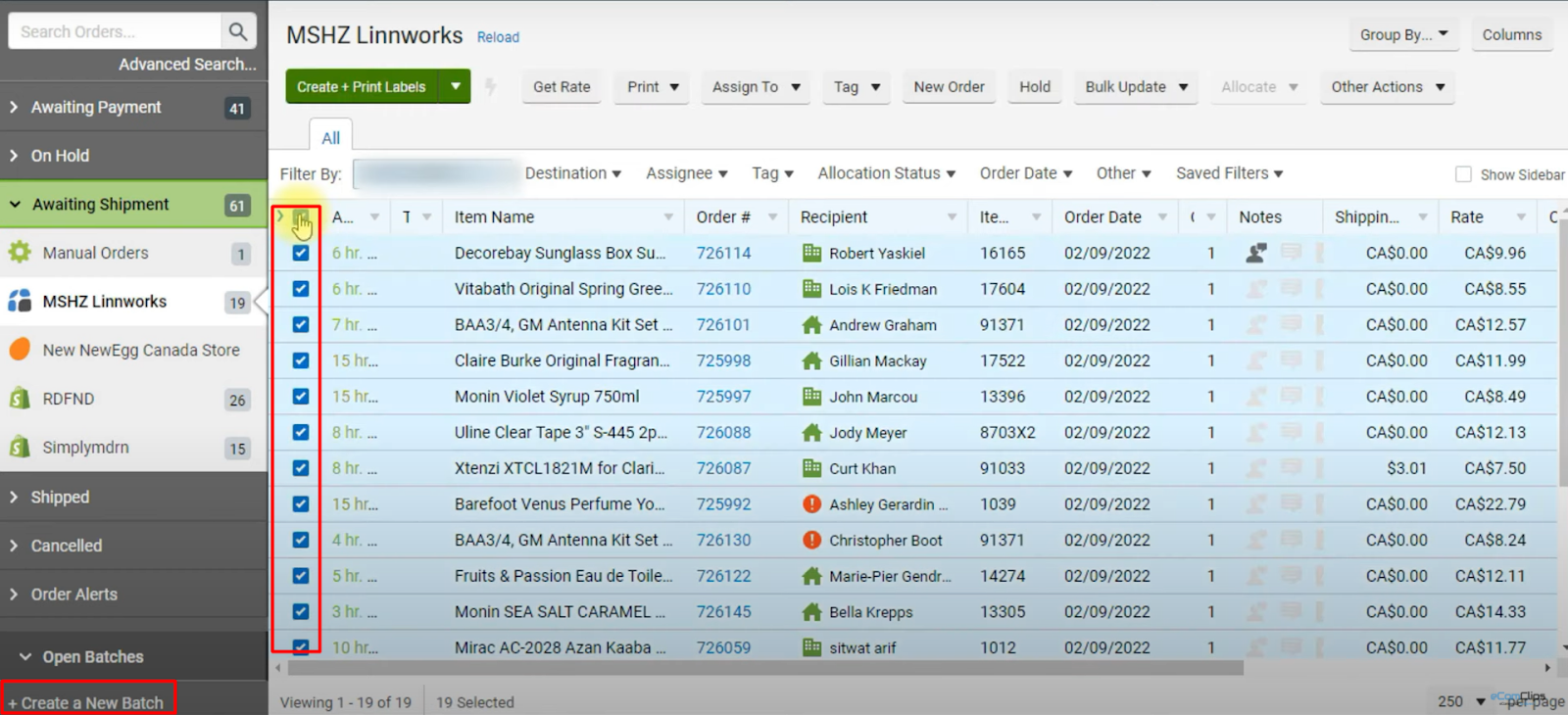Screen dimensions: 1568x715
Task: Click the building icon next to Curt Khan
Action: click(811, 468)
